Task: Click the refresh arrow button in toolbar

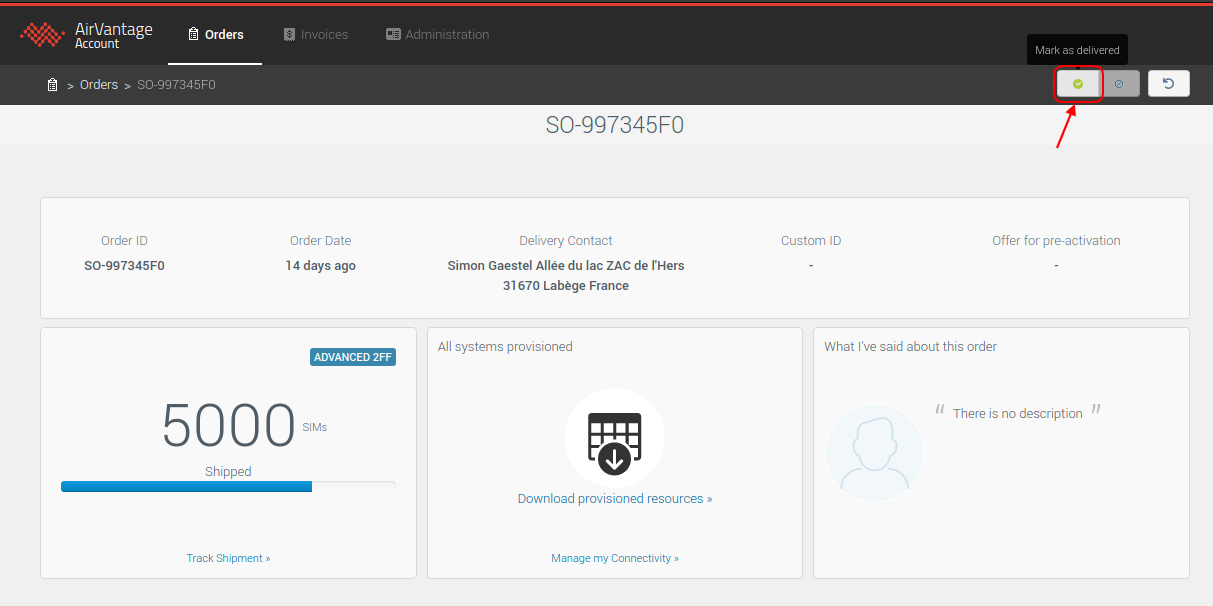Action: pyautogui.click(x=1168, y=84)
